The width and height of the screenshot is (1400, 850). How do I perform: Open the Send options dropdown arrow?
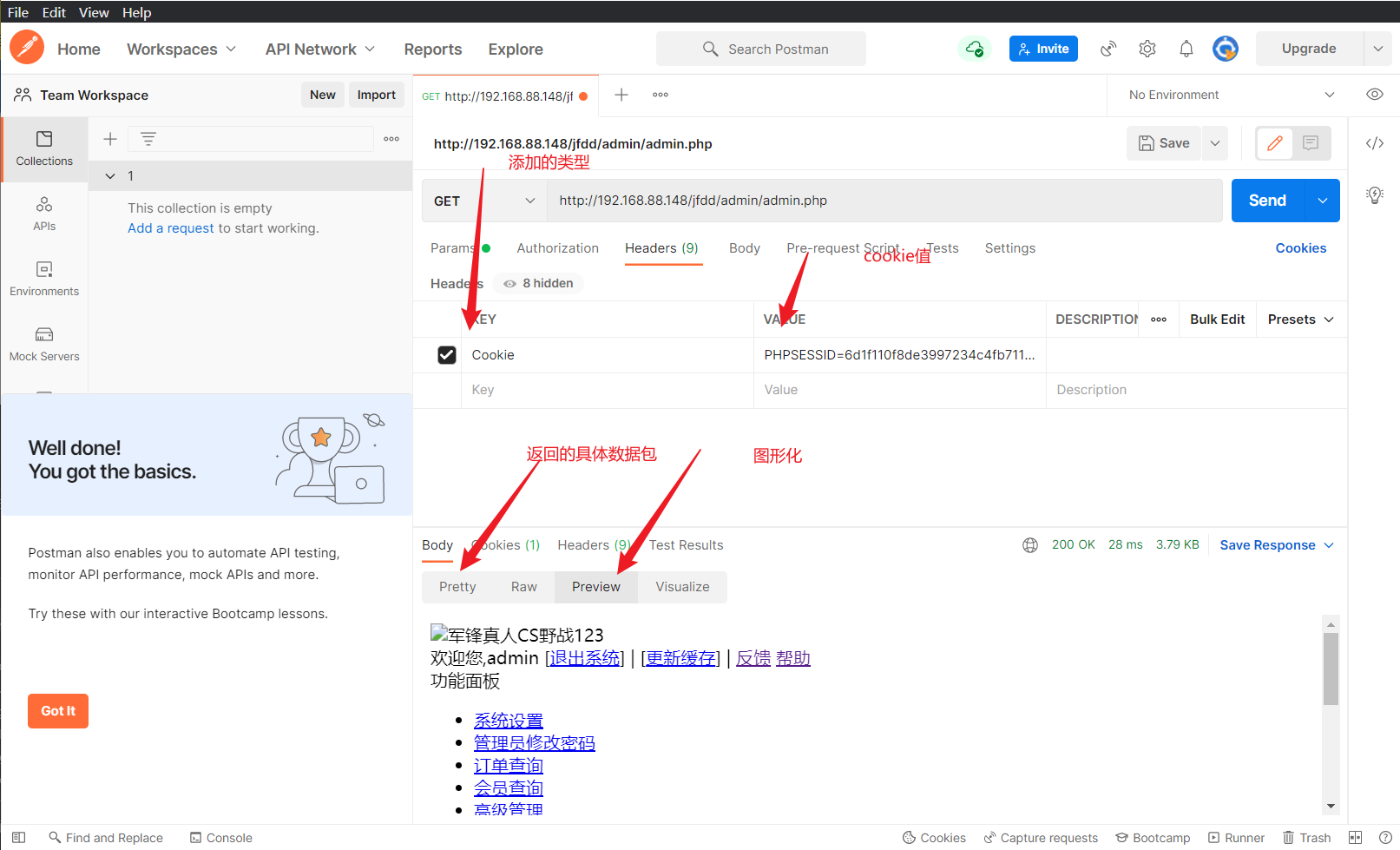click(1323, 201)
